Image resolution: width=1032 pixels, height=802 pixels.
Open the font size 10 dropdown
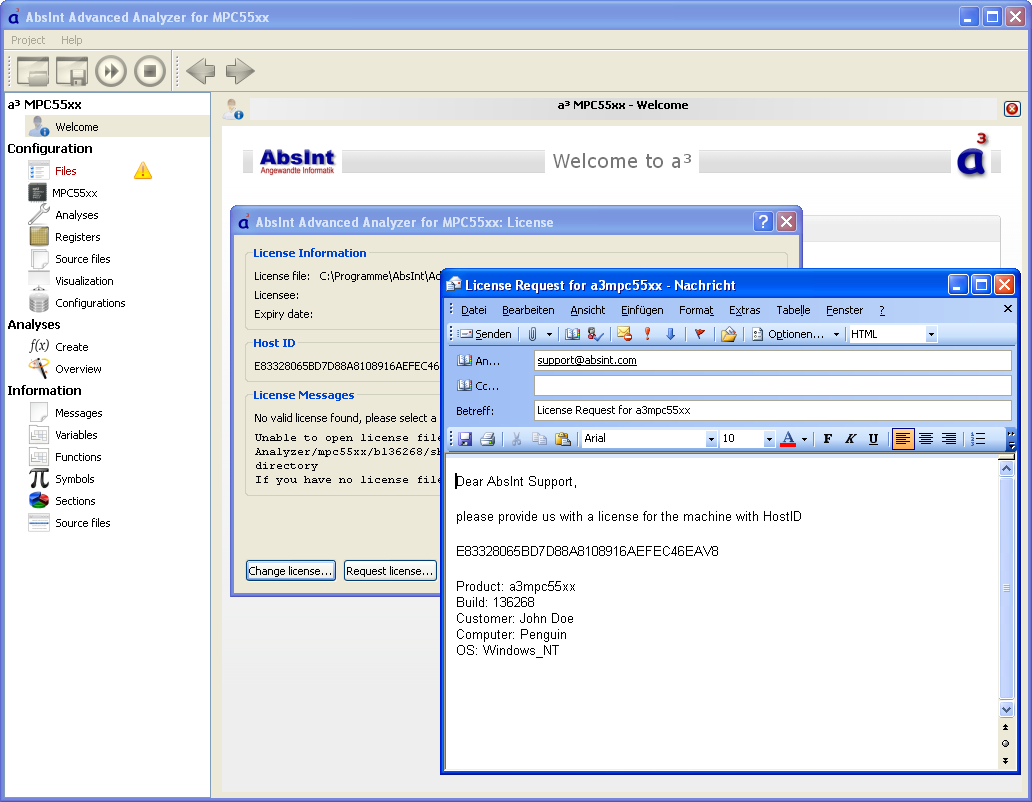pos(769,439)
